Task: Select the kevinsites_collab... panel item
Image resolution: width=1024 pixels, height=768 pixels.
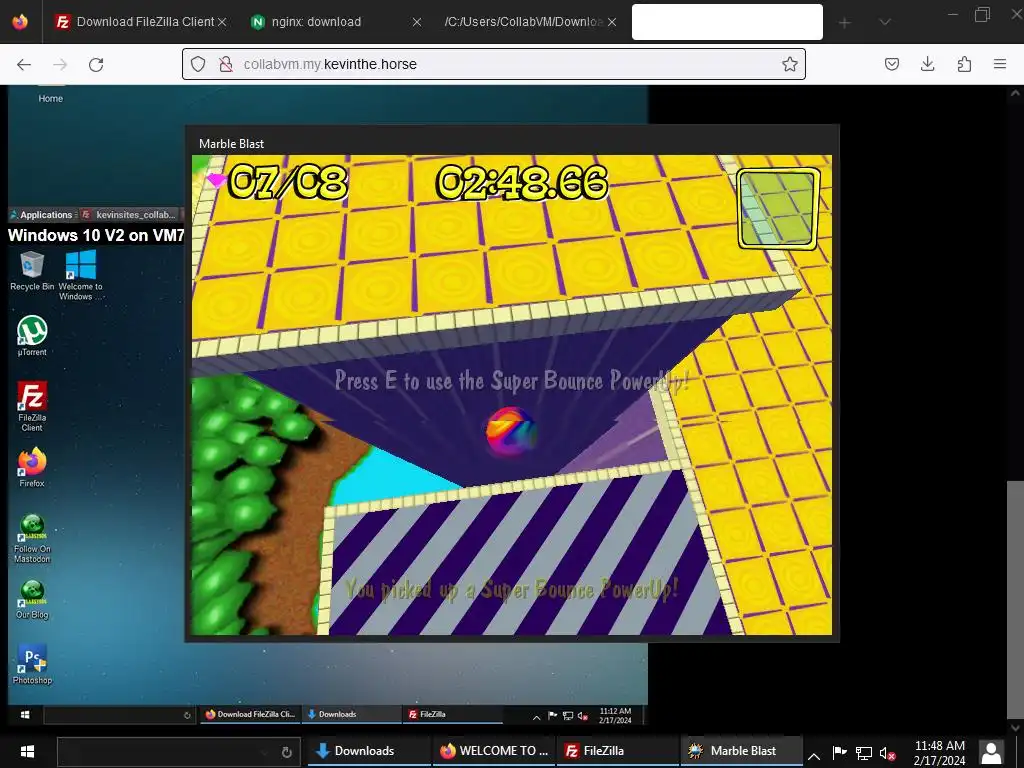Action: click(x=129, y=214)
